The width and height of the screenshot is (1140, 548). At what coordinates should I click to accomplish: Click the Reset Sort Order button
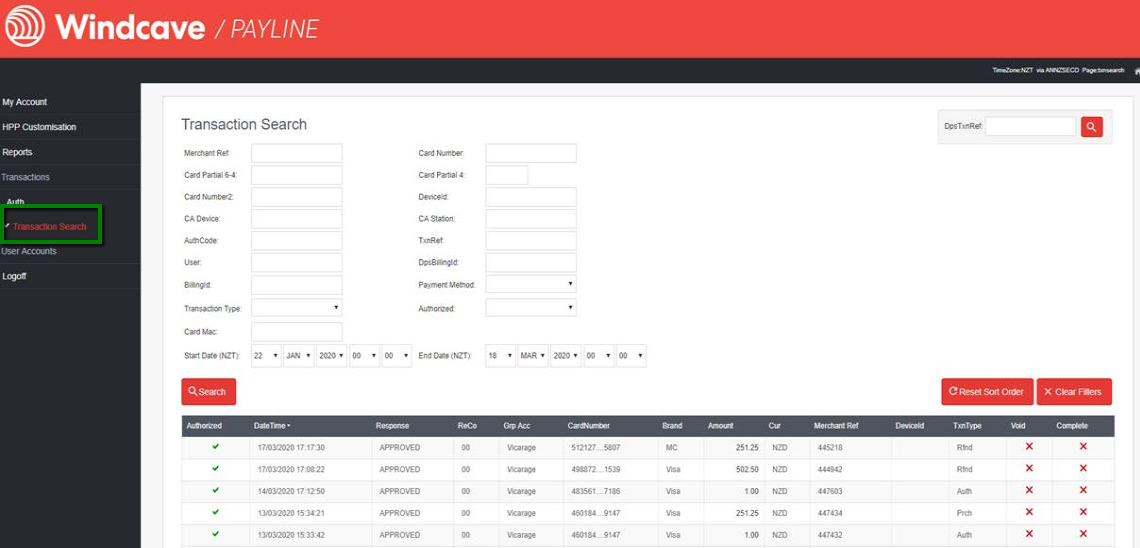click(x=987, y=392)
